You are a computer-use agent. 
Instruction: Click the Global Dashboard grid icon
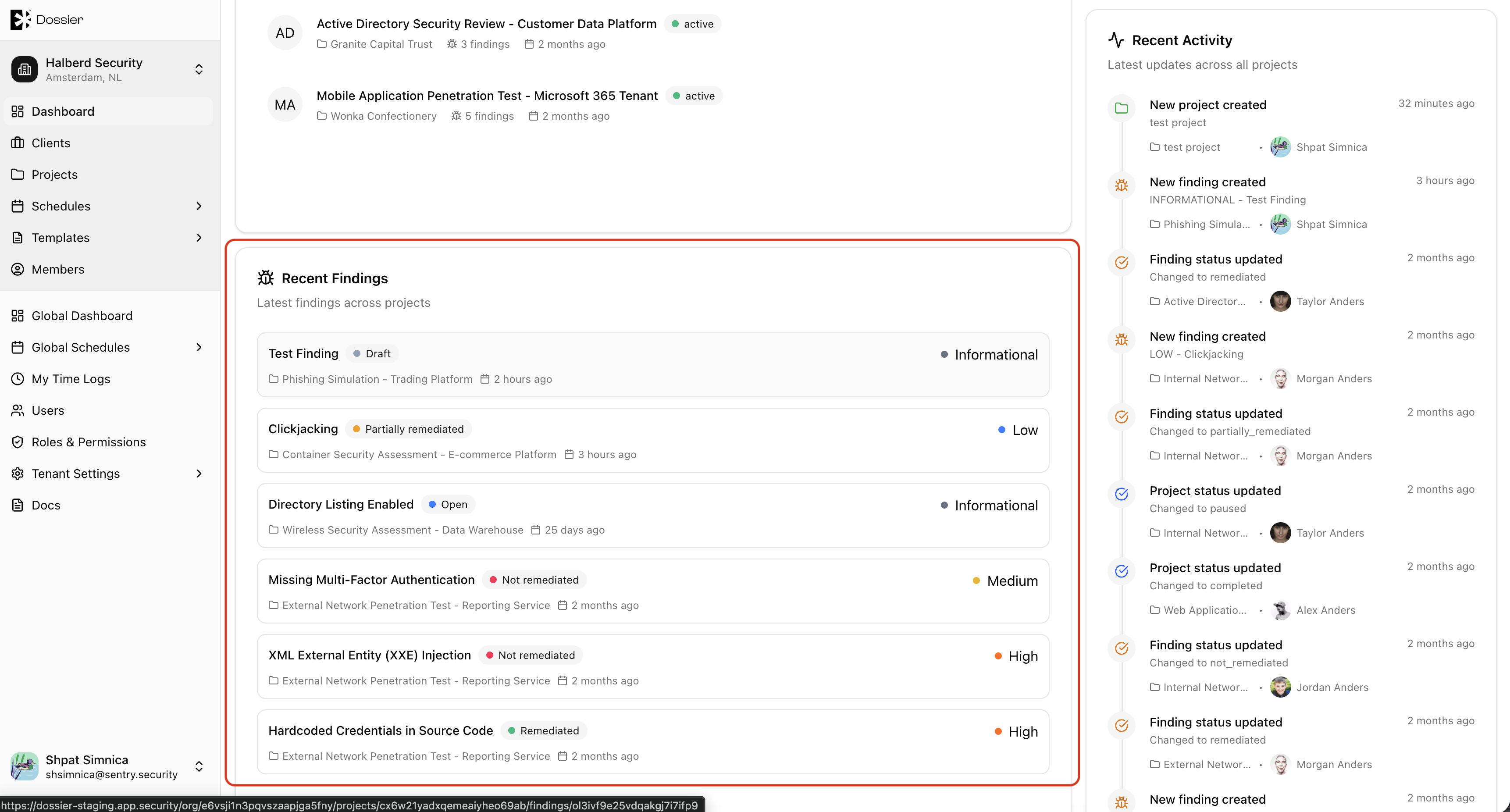click(x=18, y=316)
